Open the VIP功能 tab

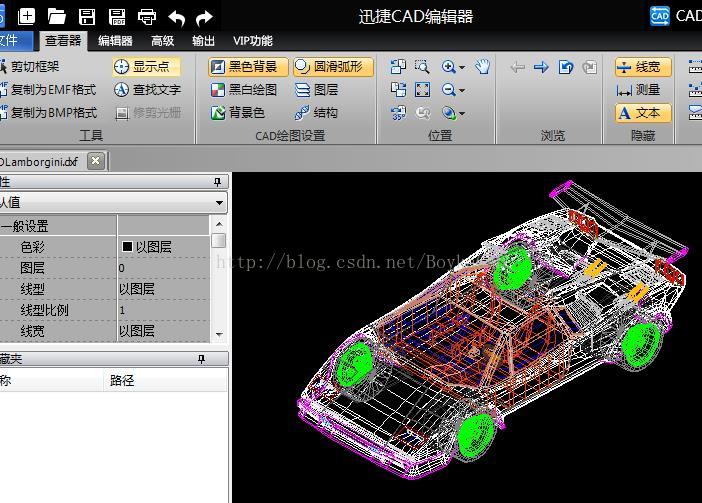[253, 41]
